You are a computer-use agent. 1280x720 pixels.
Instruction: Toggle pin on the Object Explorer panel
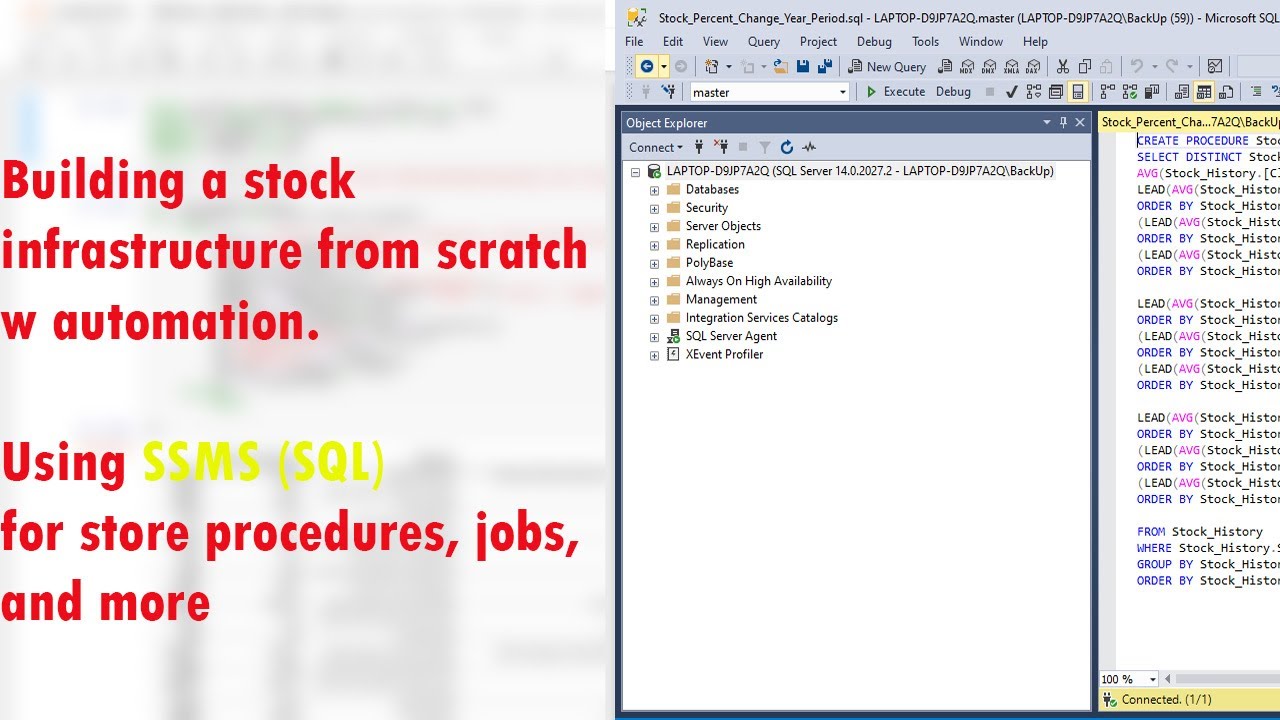tap(1063, 123)
